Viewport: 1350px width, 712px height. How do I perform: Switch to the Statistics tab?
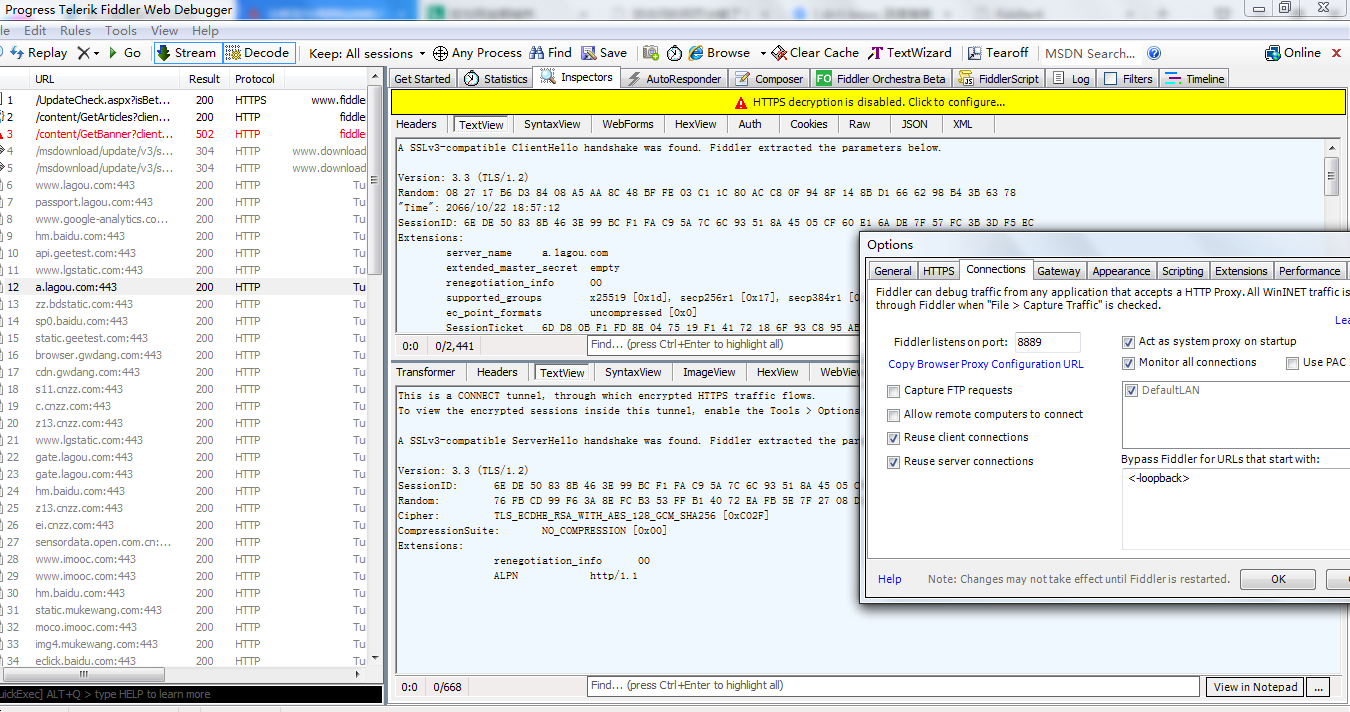[x=496, y=79]
